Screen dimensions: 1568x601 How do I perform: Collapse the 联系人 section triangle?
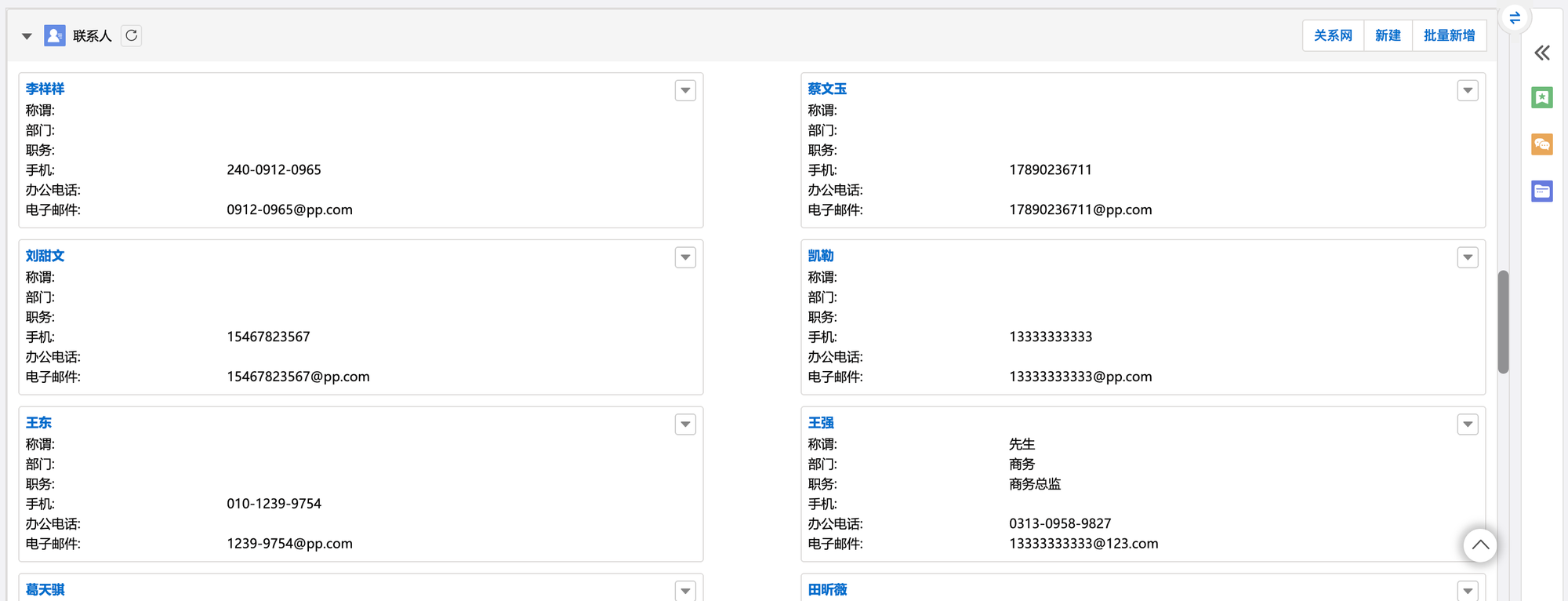(27, 36)
